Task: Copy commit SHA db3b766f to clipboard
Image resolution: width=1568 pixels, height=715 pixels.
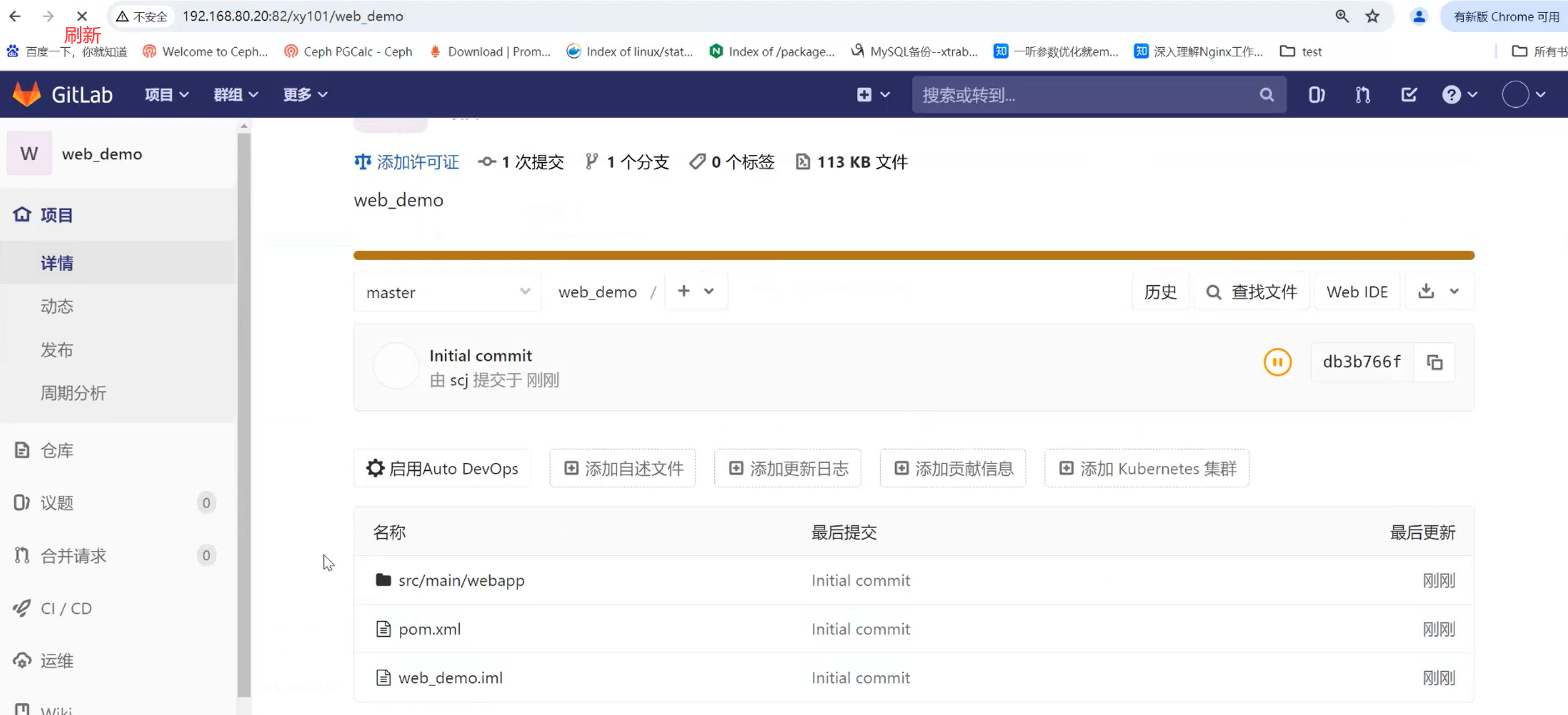Action: pyautogui.click(x=1435, y=362)
